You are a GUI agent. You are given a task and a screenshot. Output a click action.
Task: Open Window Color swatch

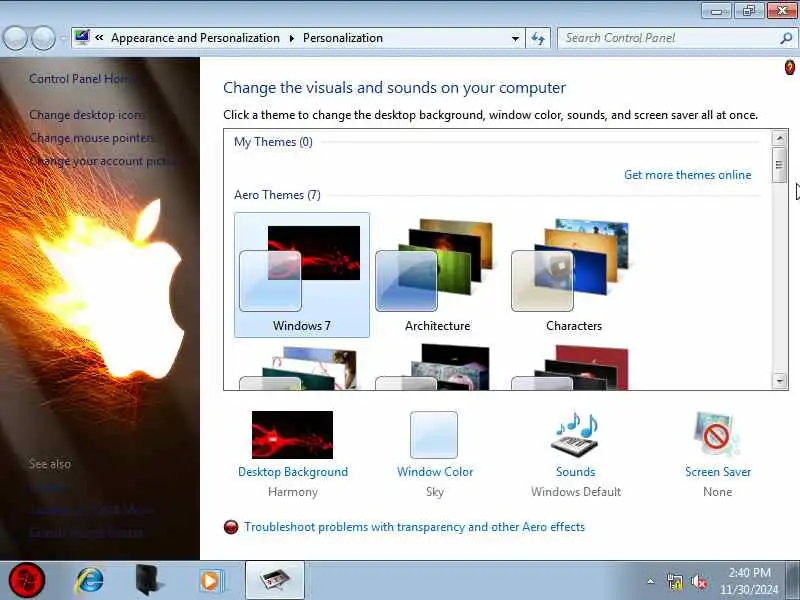(434, 435)
